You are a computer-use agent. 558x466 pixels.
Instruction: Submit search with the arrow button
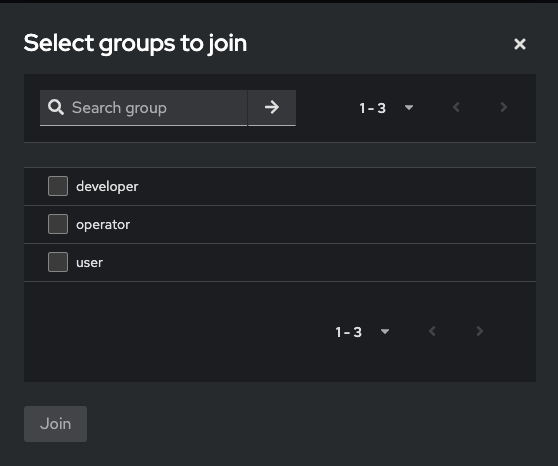272,108
